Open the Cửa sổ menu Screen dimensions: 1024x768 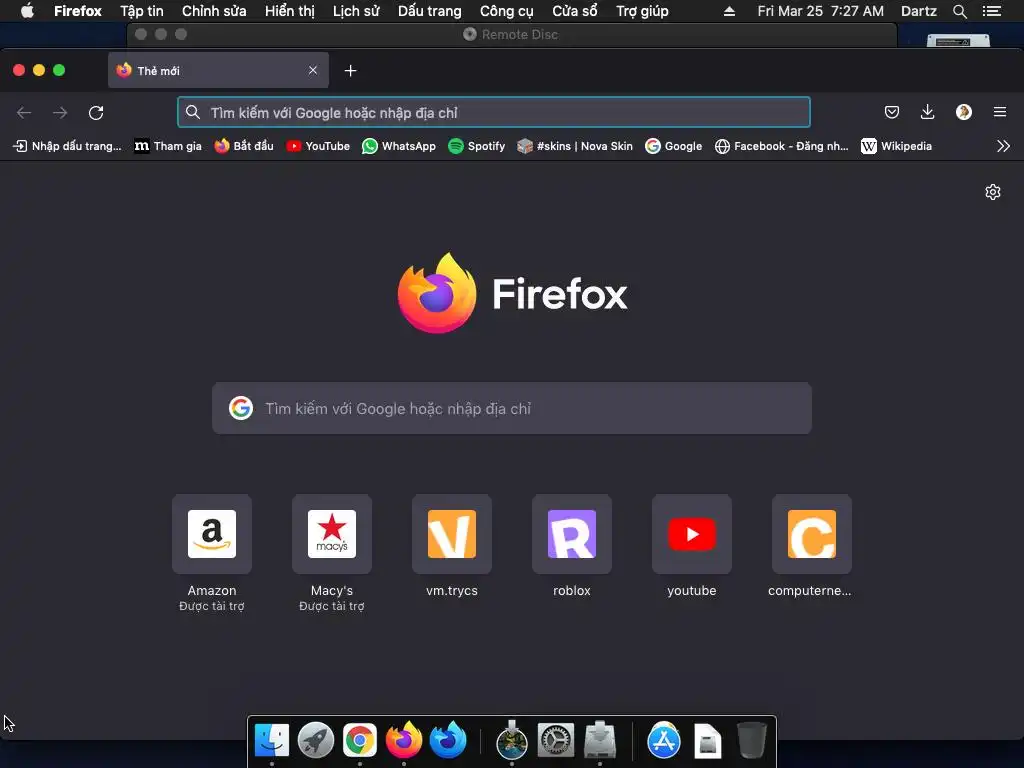(x=575, y=11)
